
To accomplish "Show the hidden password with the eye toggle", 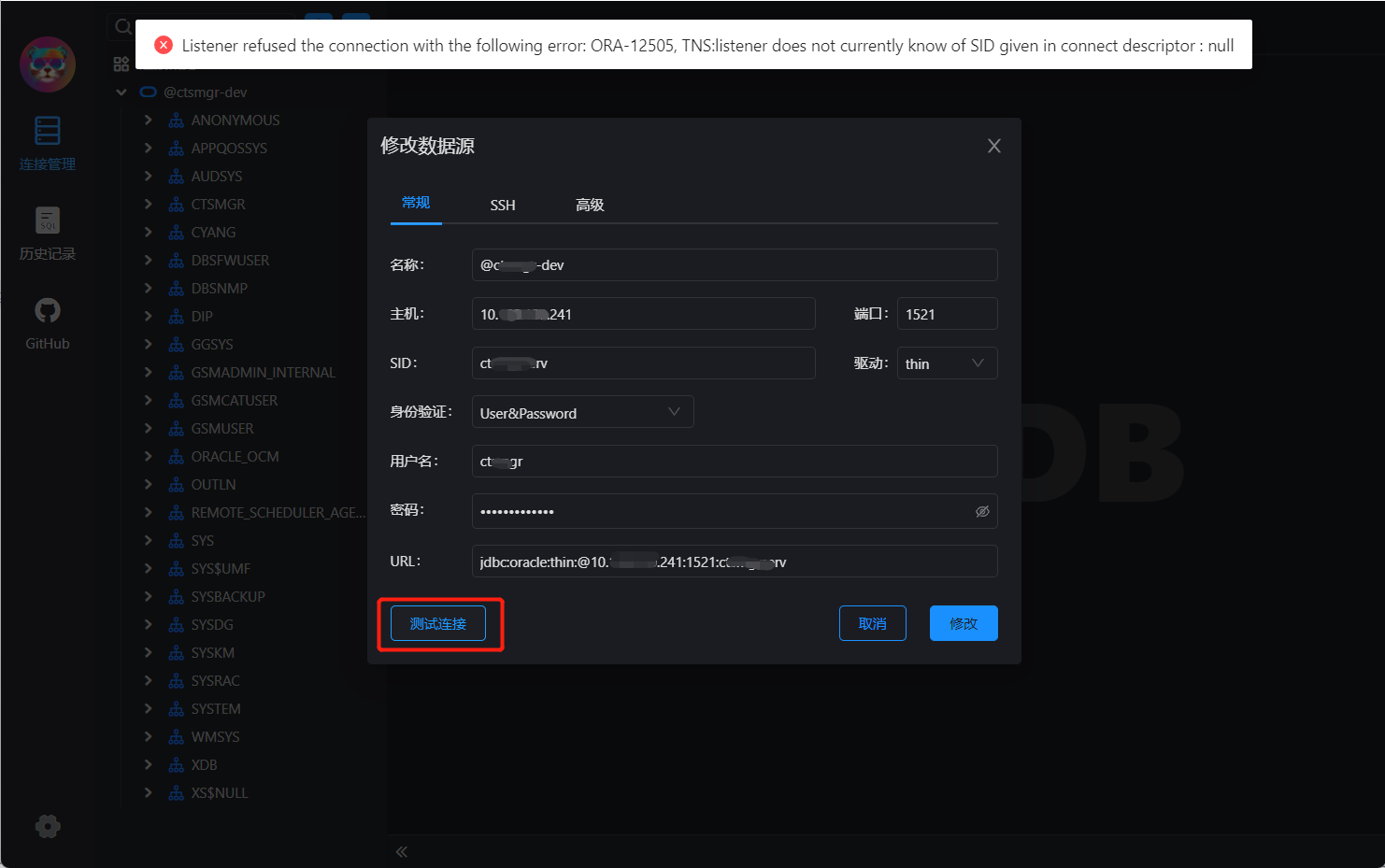I will tap(981, 511).
